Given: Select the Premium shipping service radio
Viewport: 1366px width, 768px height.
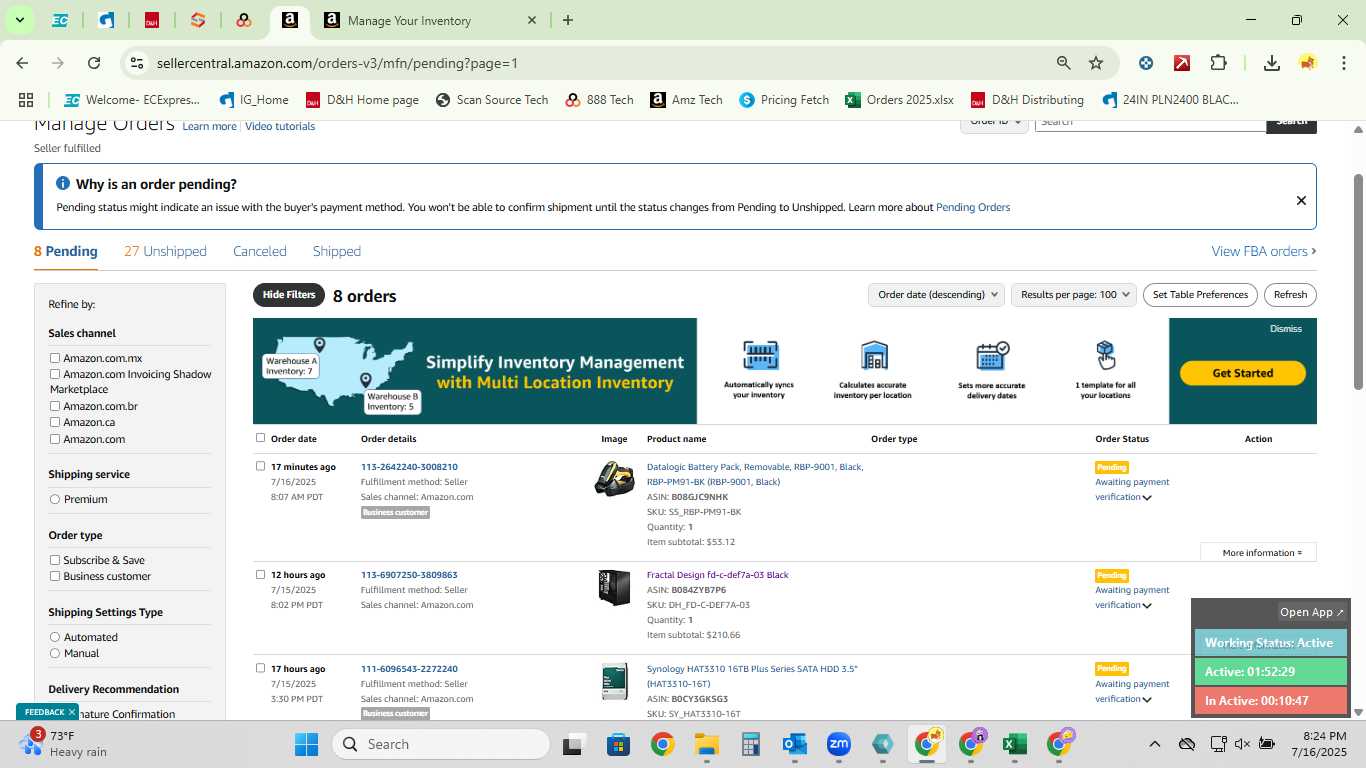Looking at the screenshot, I should pyautogui.click(x=55, y=499).
